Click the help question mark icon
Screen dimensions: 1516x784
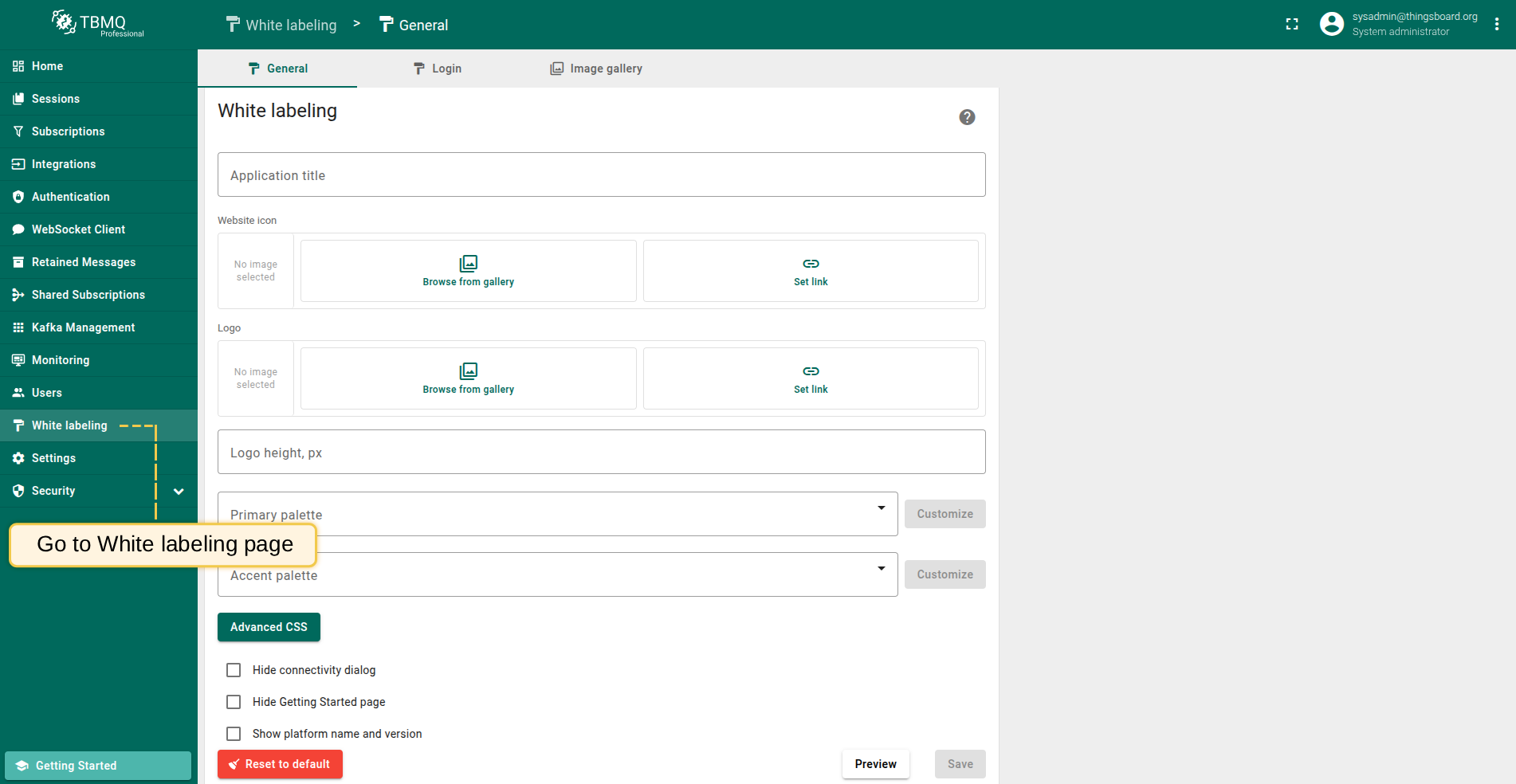(967, 117)
